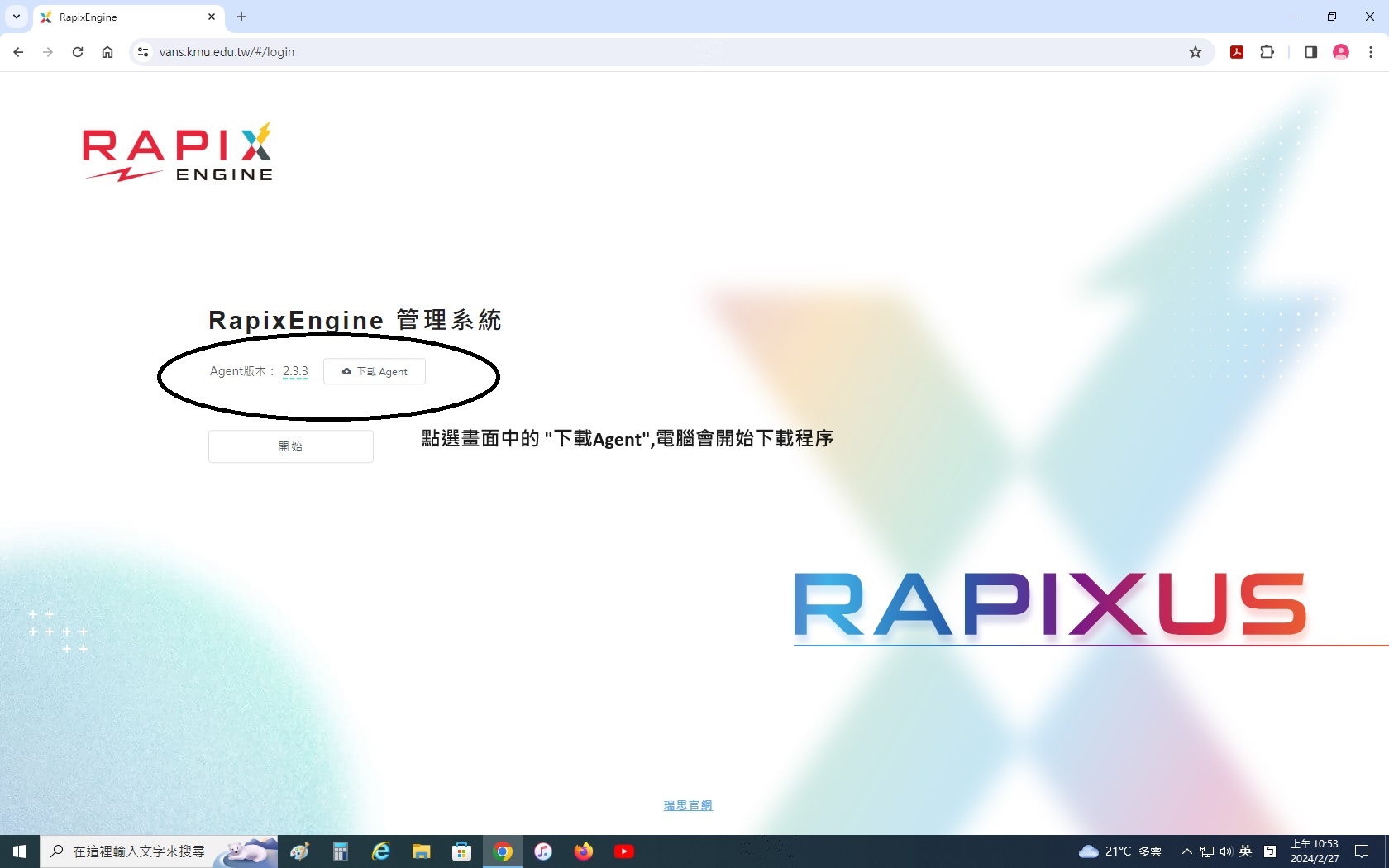Screen dimensions: 1389x868
Task: Click Agent version number 2.3.3
Action: [295, 371]
